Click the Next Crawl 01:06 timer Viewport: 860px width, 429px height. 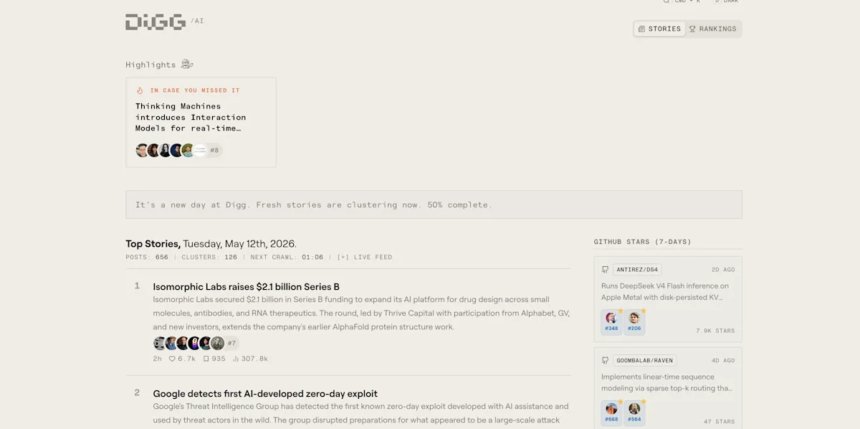(287, 257)
